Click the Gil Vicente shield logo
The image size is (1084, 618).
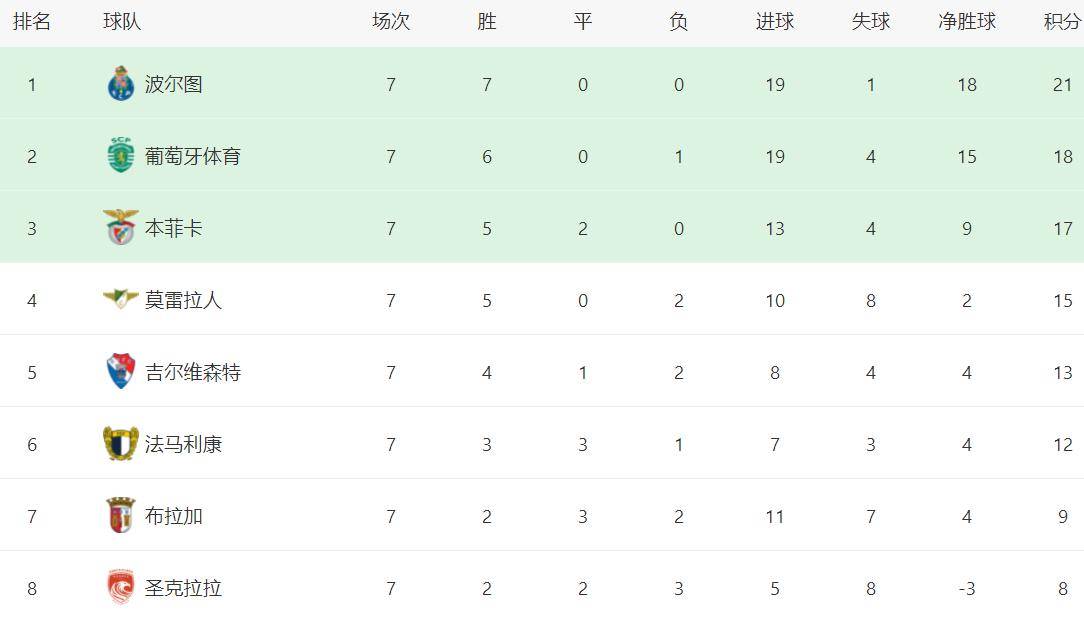[121, 372]
